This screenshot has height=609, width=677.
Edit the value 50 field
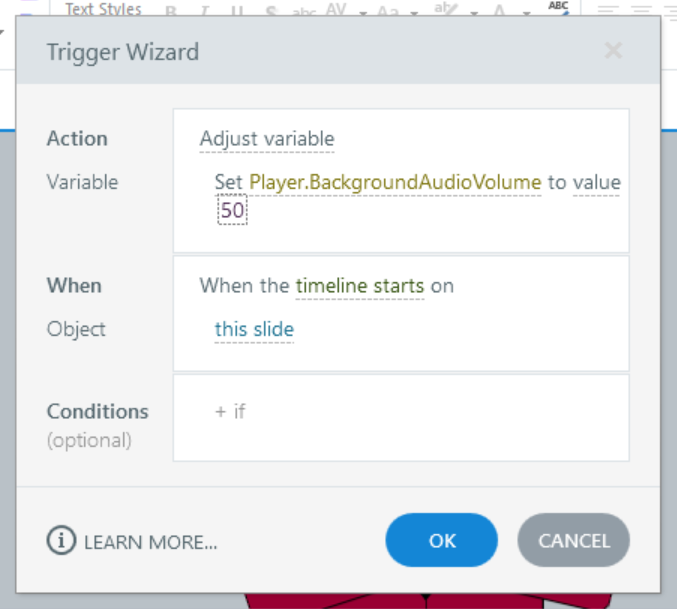click(232, 210)
